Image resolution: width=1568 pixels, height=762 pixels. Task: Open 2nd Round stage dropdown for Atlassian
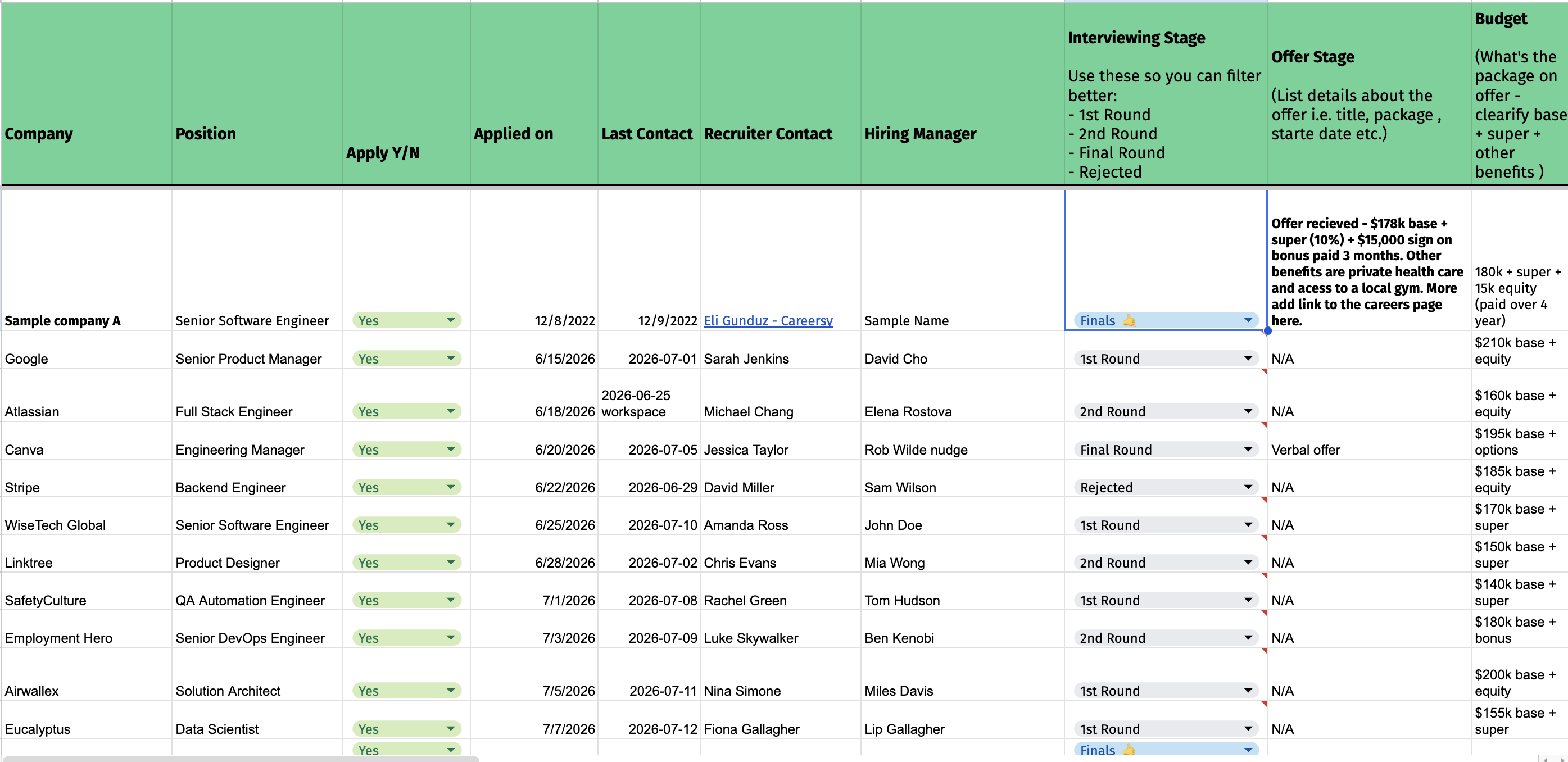tap(1166, 411)
